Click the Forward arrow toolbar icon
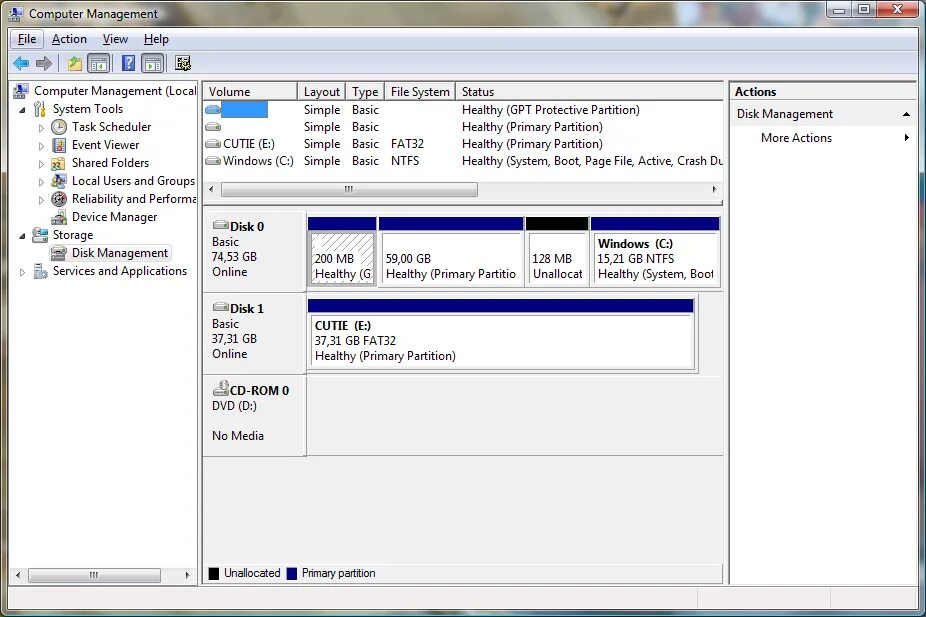This screenshot has height=617, width=926. tap(44, 63)
